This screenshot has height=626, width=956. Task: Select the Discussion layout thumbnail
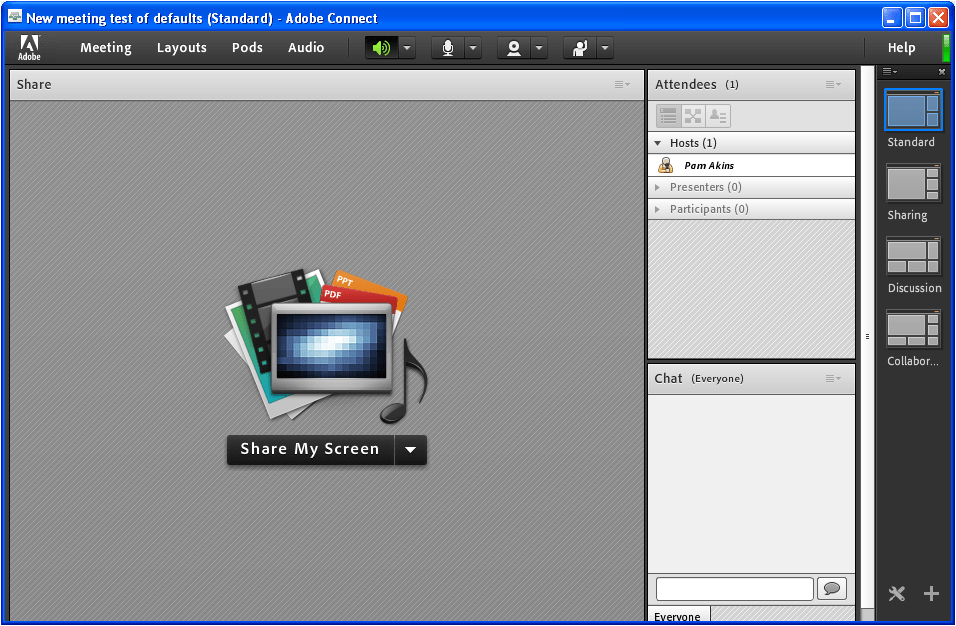[x=913, y=256]
